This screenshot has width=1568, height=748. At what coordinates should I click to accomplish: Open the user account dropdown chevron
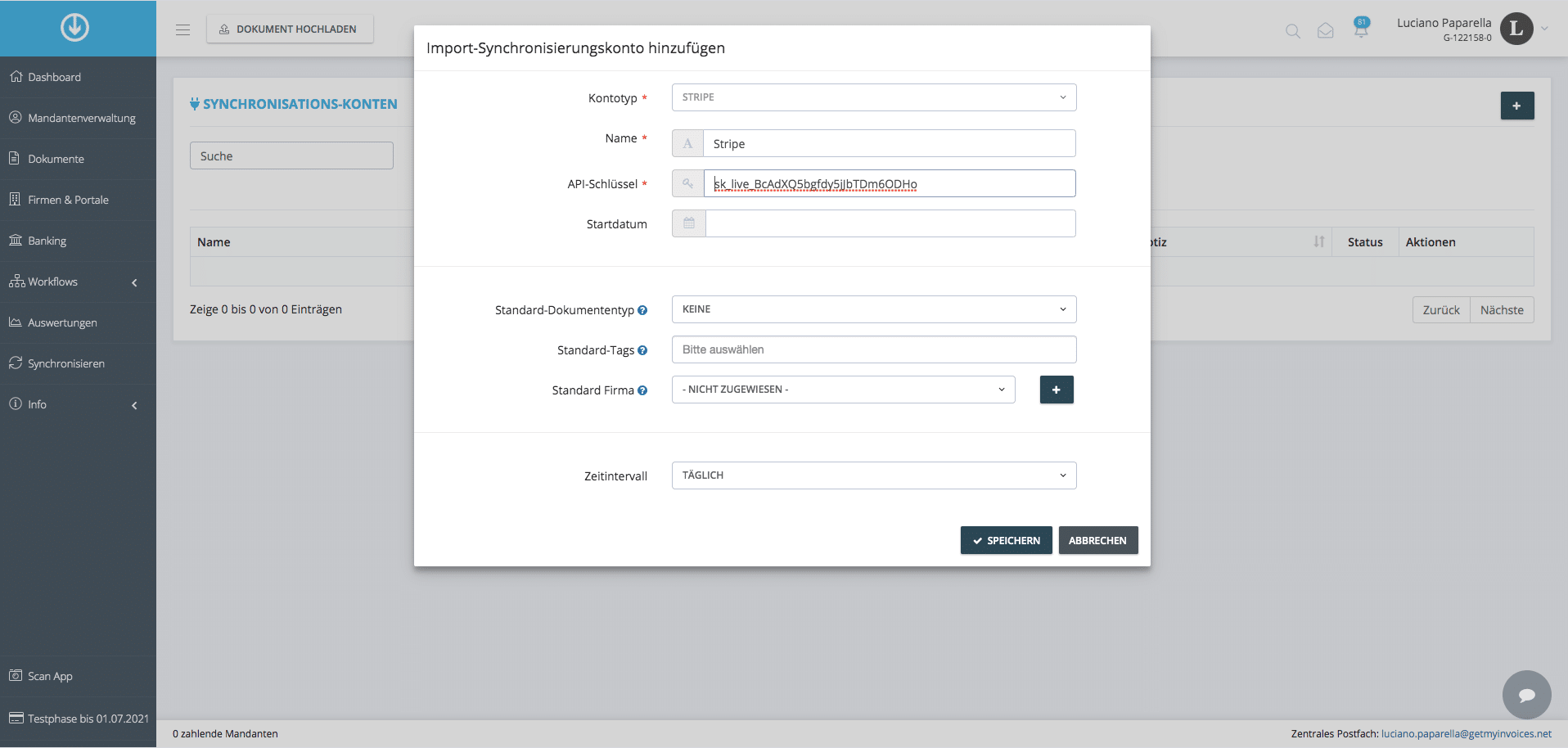click(1544, 29)
